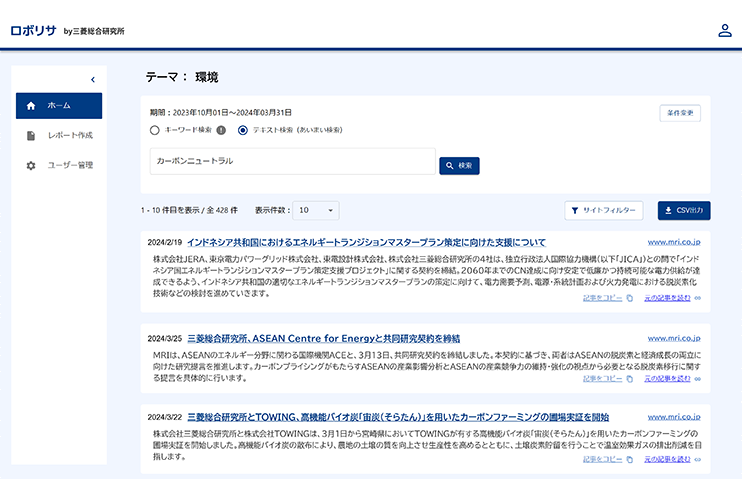This screenshot has width=742, height=479.
Task: Click the CSV出力 export button
Action: pyautogui.click(x=684, y=210)
